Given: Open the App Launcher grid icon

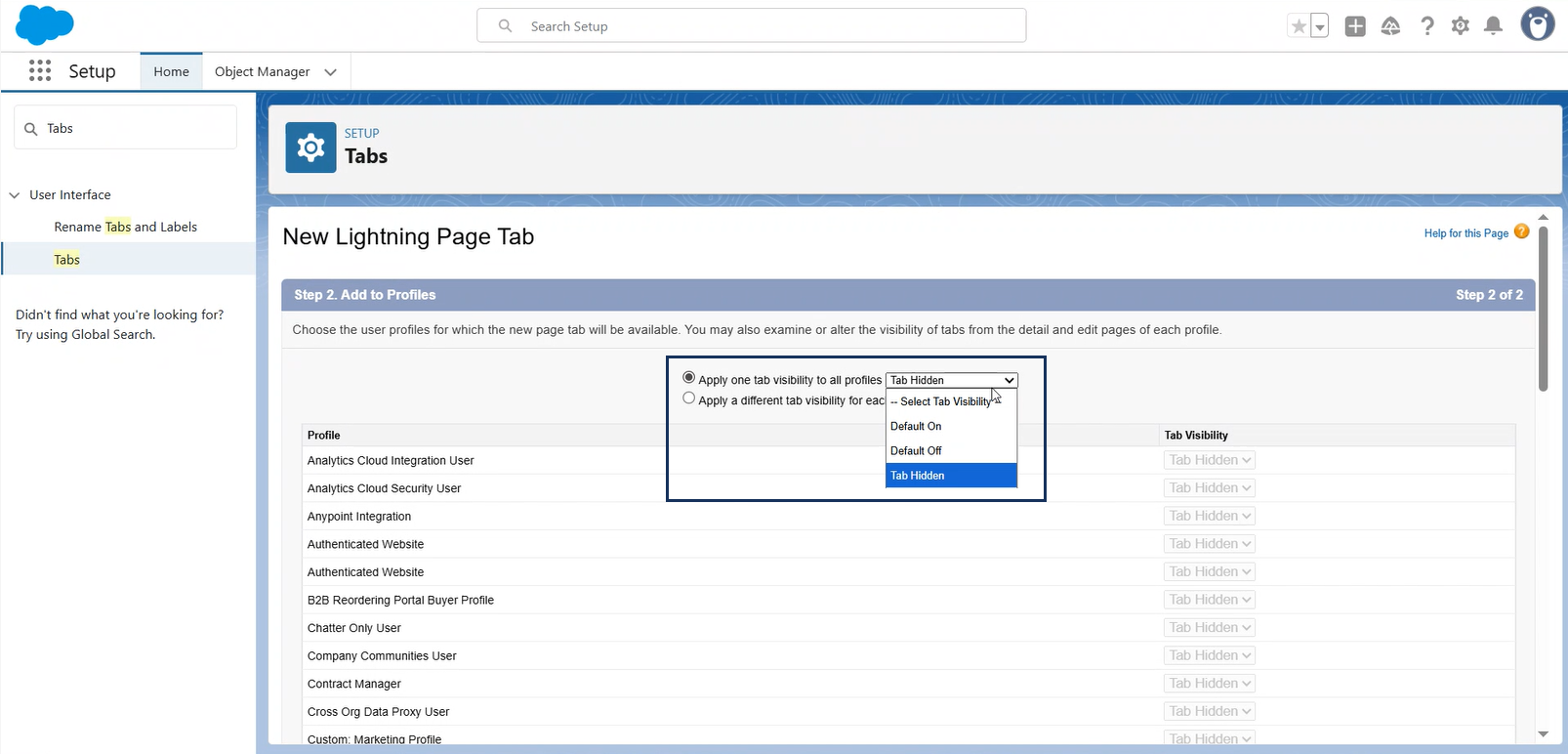Looking at the screenshot, I should pyautogui.click(x=40, y=71).
